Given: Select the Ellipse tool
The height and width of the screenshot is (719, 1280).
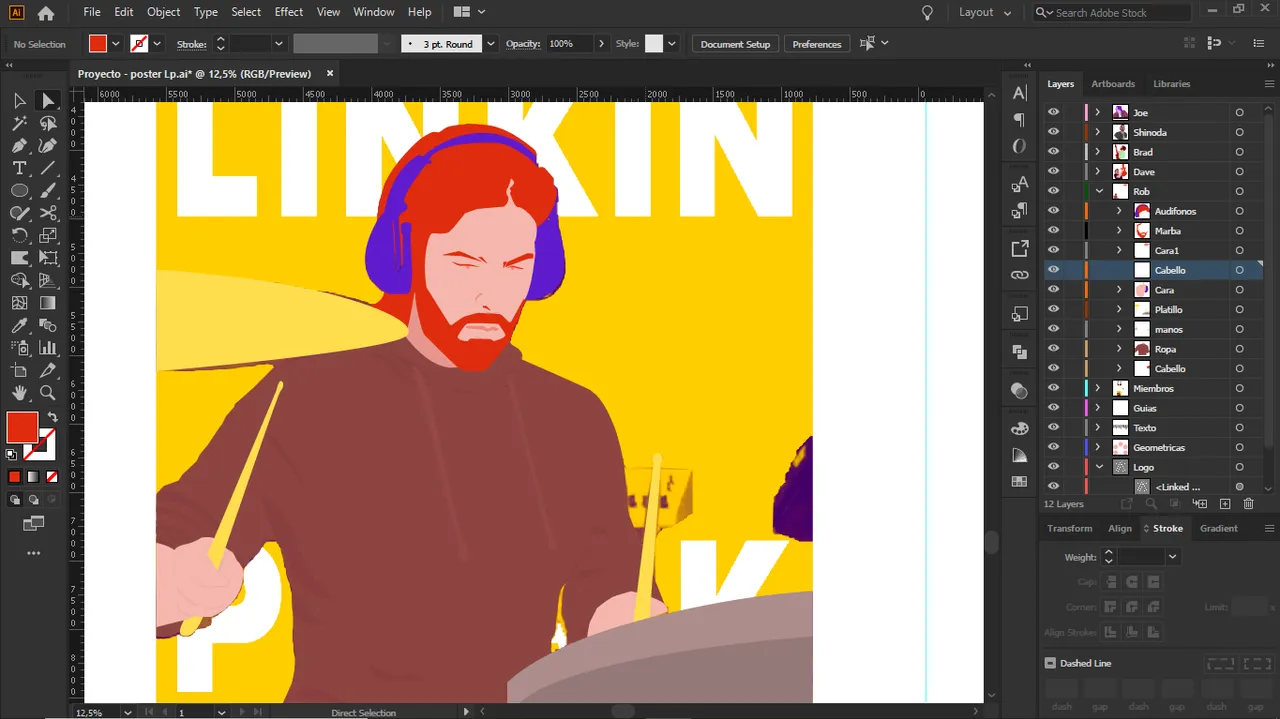Looking at the screenshot, I should [x=19, y=191].
